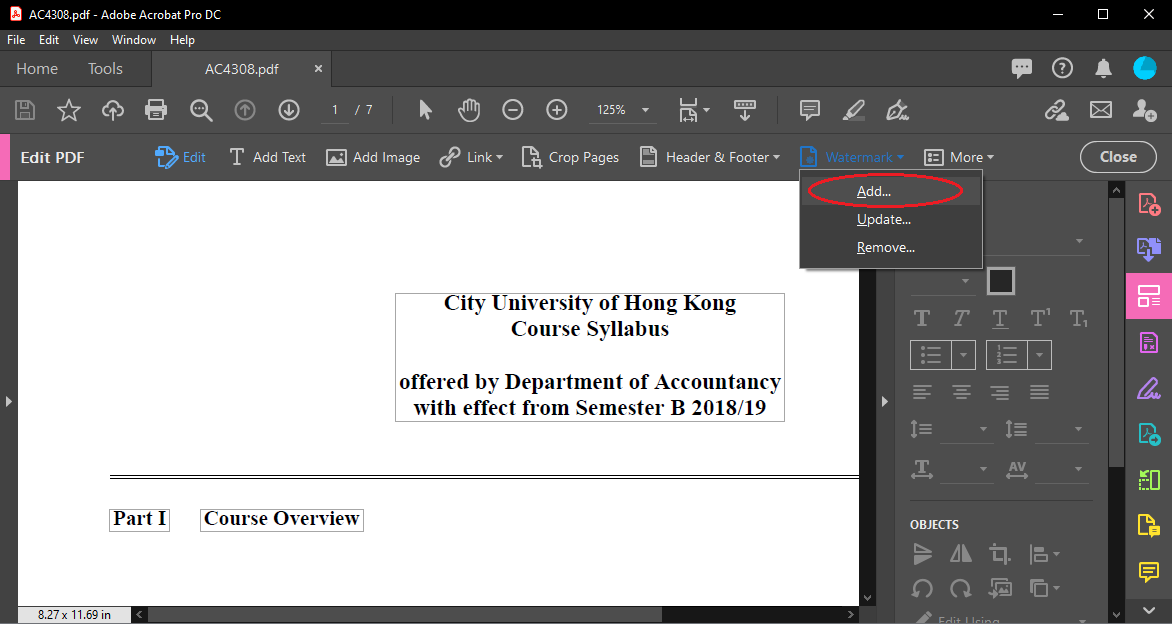Screen dimensions: 1172x624
Task: Click the Crop Pages tool
Action: [570, 157]
